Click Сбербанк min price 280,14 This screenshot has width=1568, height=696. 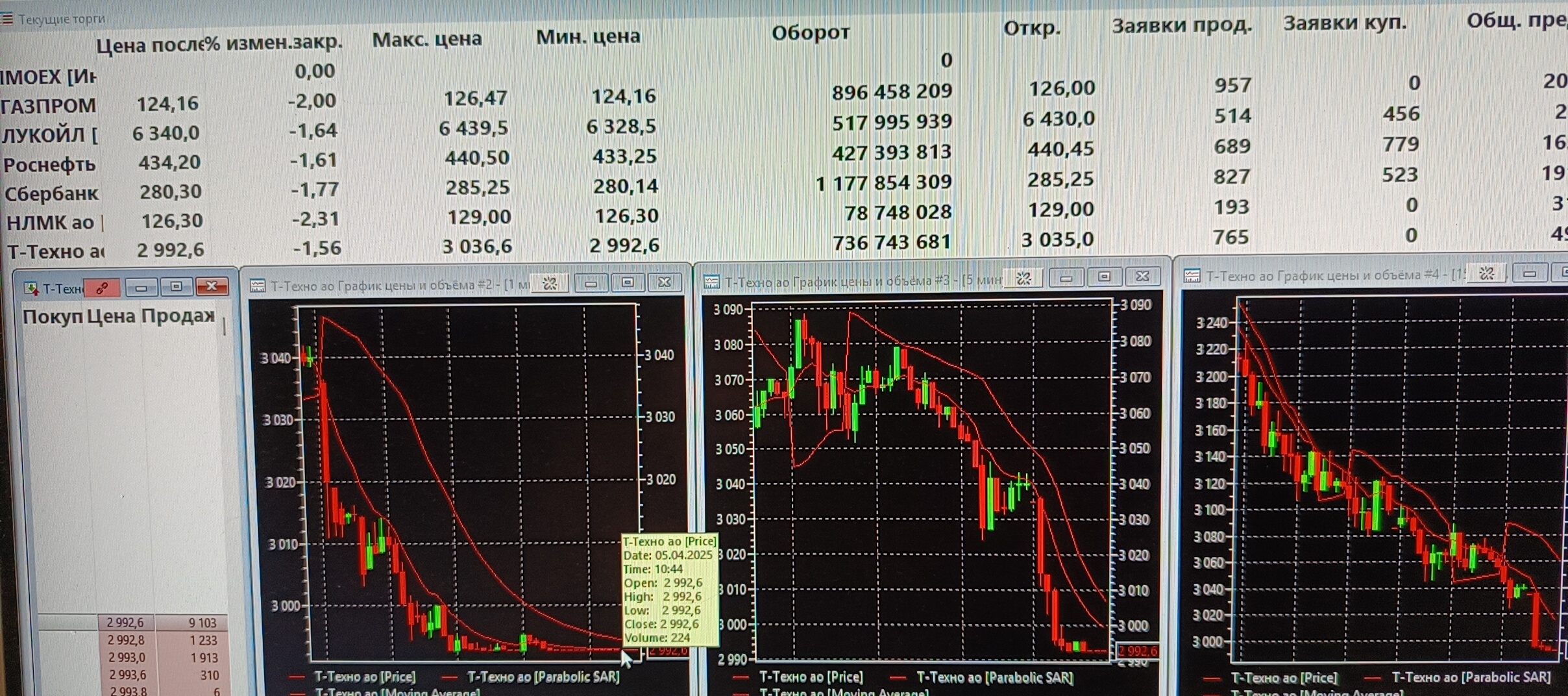(x=626, y=187)
